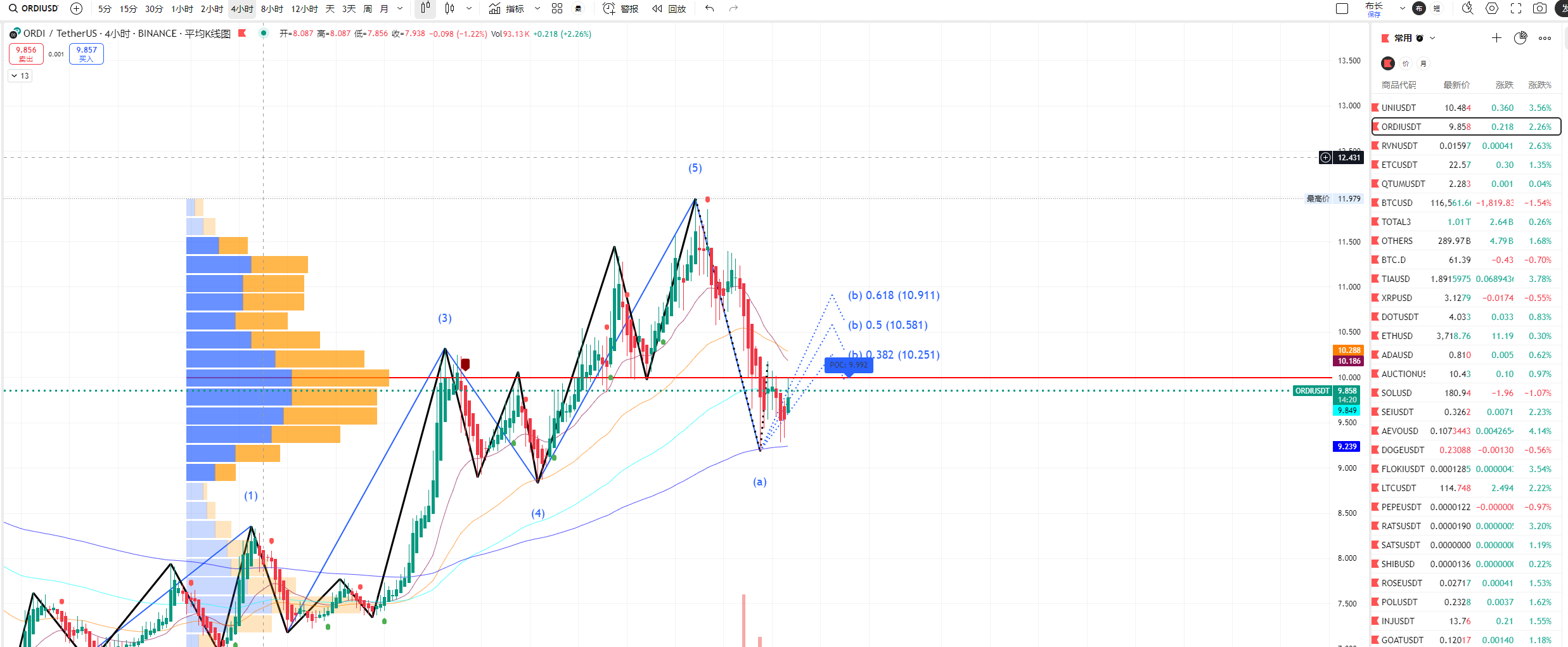Click the red flag next to chart title
Image resolution: width=1568 pixels, height=647 pixels.
[242, 33]
